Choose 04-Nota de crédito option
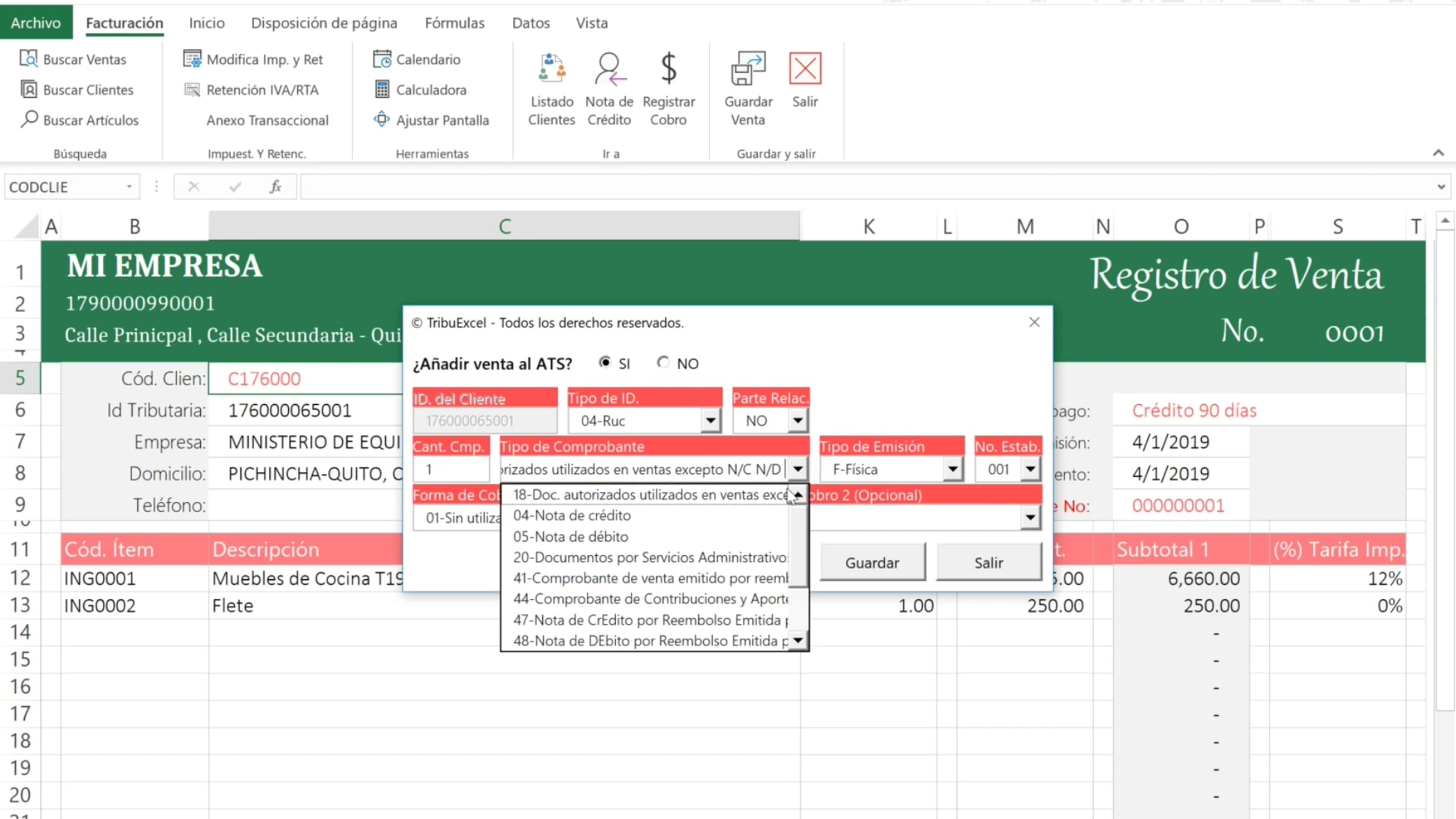The width and height of the screenshot is (1456, 819). click(645, 515)
